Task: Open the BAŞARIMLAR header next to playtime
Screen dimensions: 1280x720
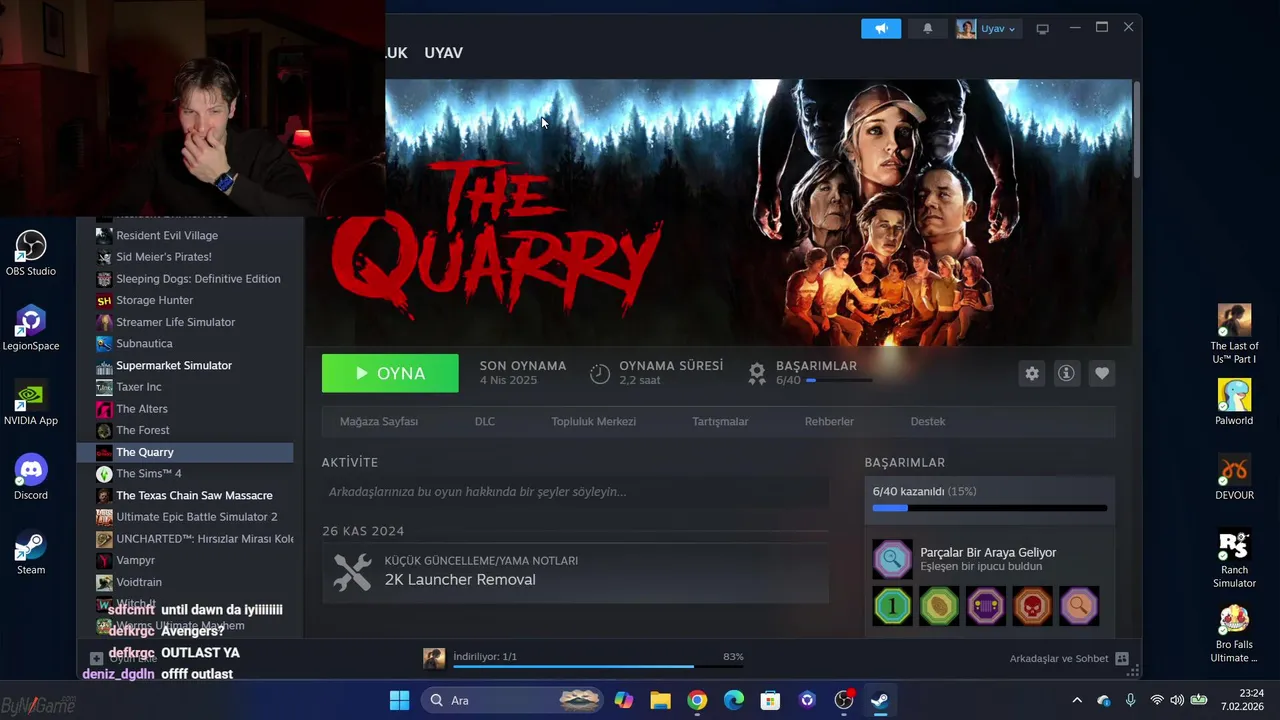Action: point(816,366)
